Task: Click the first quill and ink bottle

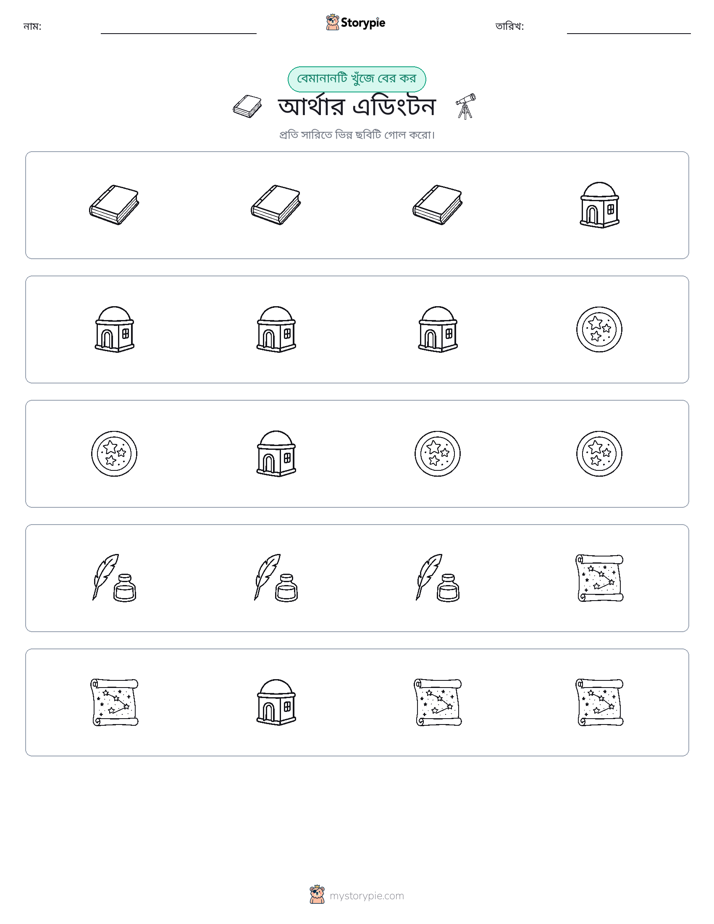Action: tap(114, 578)
